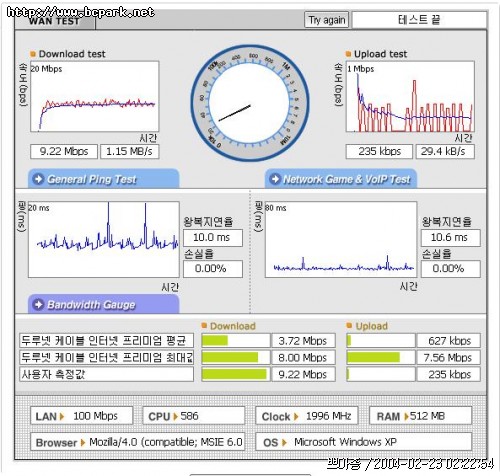Viewport: 500px width, 476px height.
Task: Click the arrow icon beside Network Game & VoIP Test
Action: point(275,179)
